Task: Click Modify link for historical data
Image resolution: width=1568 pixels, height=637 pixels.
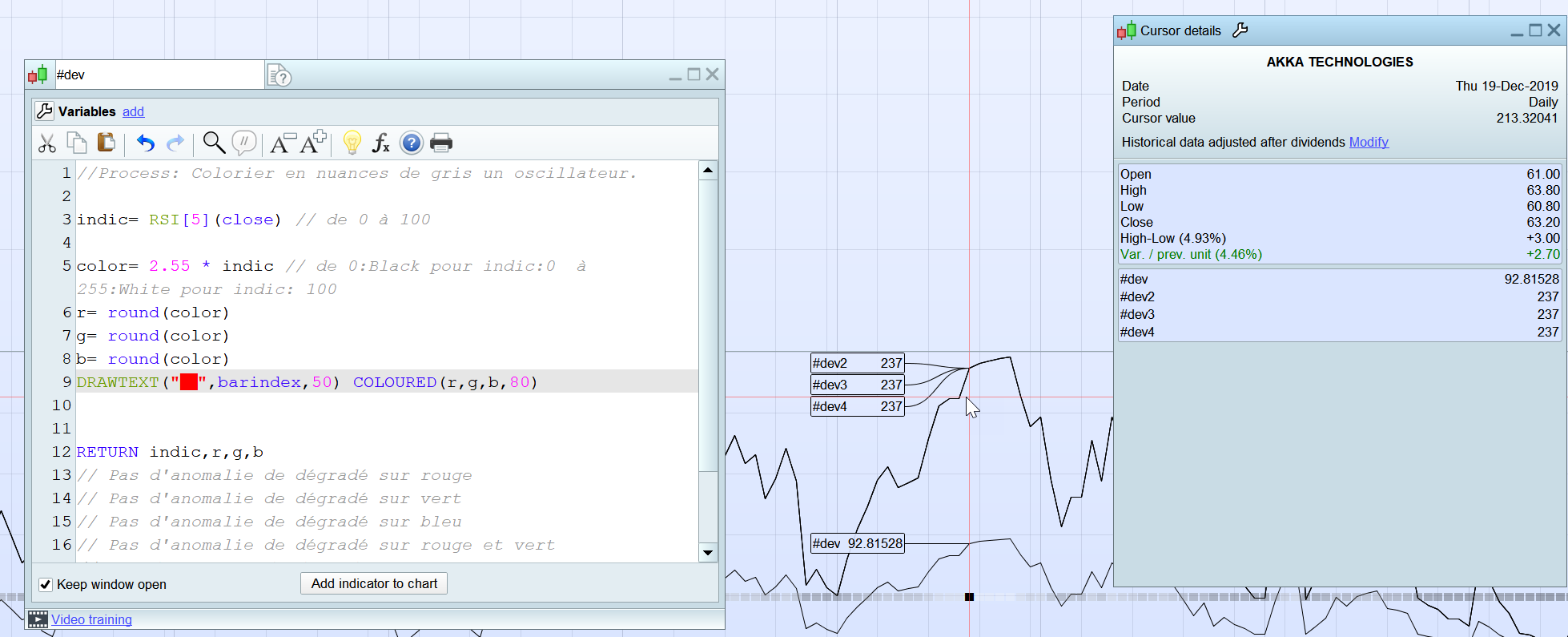Action: click(x=1368, y=142)
